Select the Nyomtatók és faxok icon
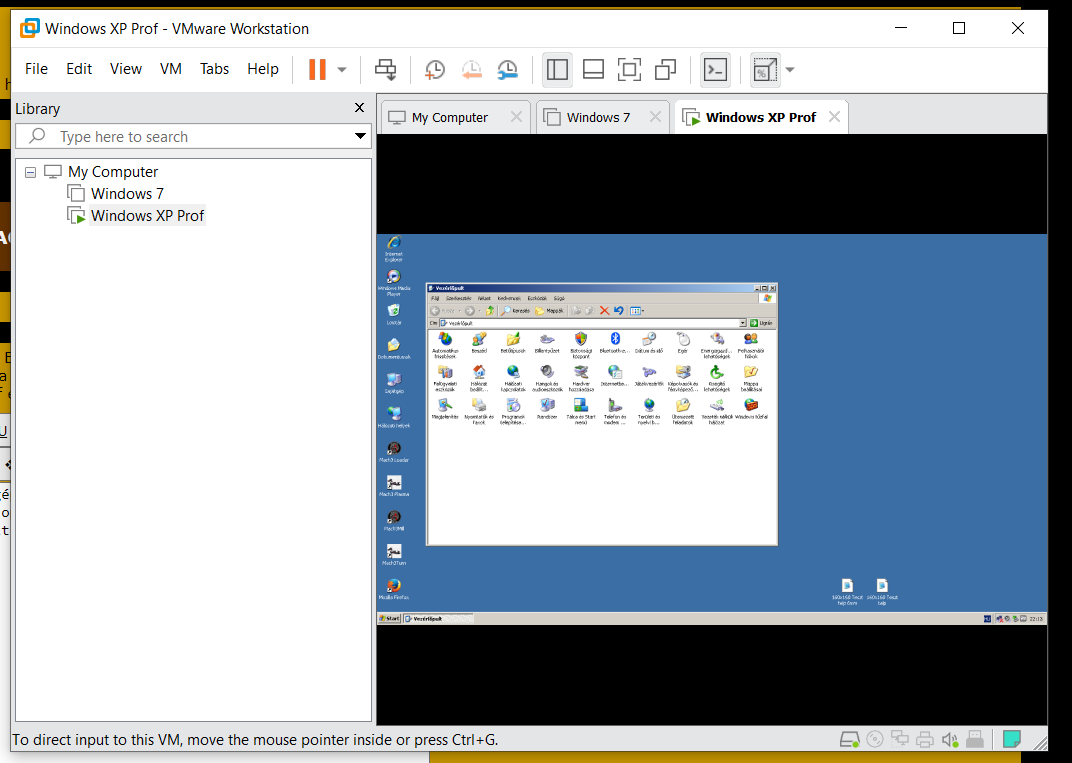 (479, 411)
